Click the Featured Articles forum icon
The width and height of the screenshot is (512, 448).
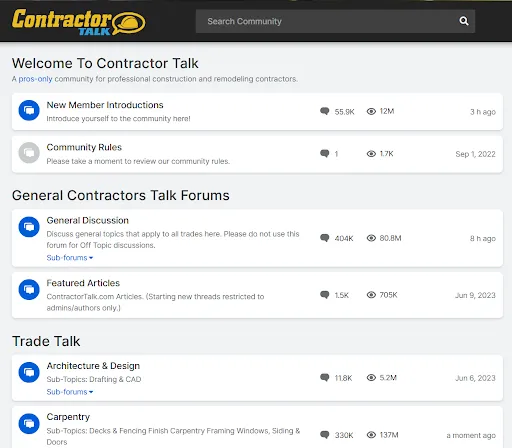(x=29, y=289)
